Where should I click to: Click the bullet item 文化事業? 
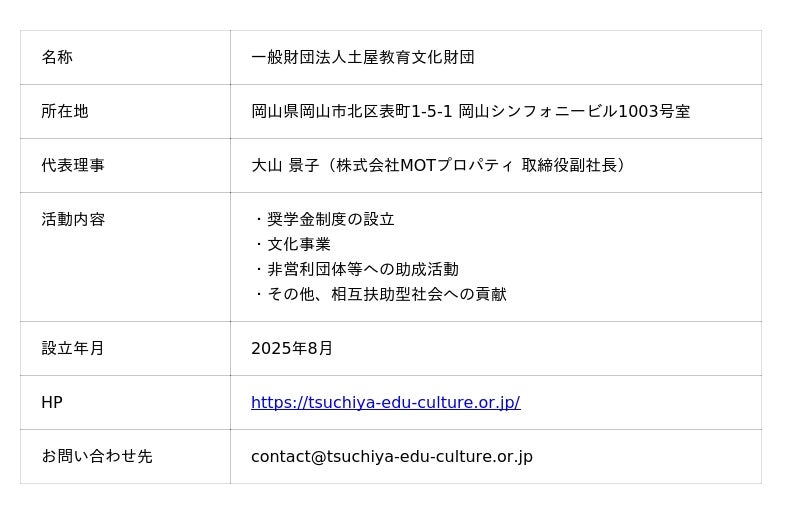click(x=298, y=245)
